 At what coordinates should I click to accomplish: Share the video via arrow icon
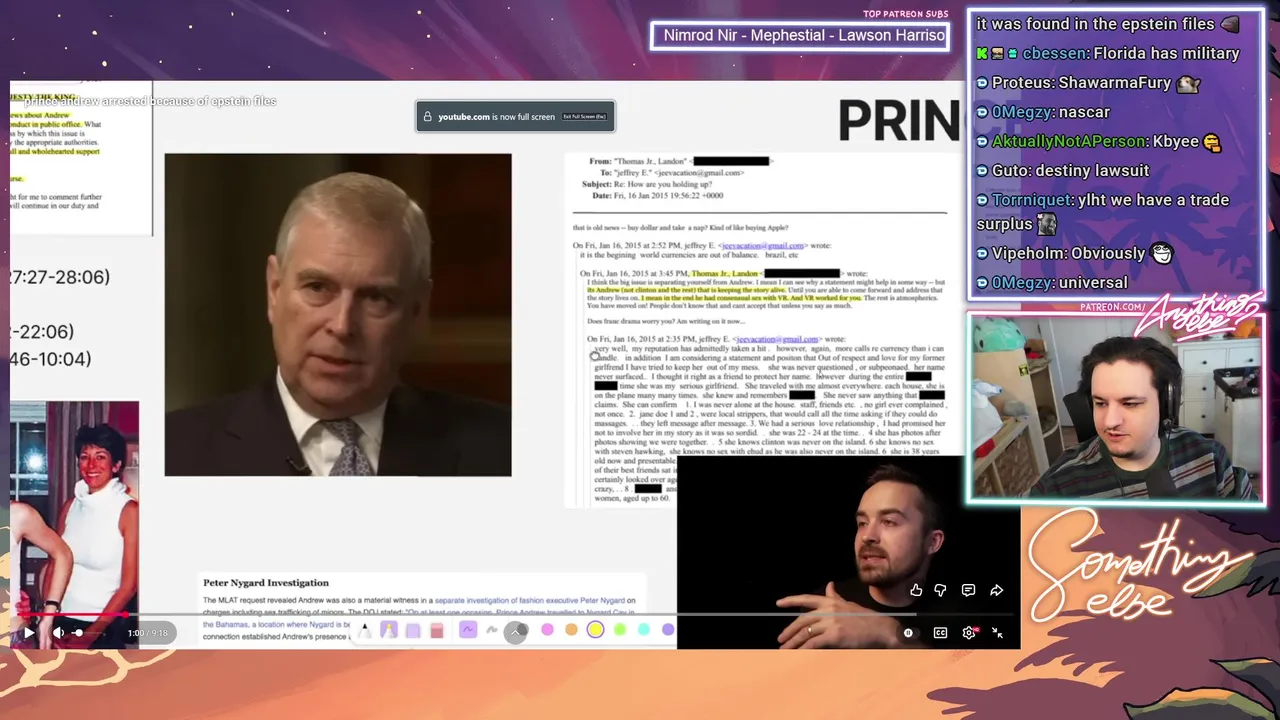click(996, 590)
